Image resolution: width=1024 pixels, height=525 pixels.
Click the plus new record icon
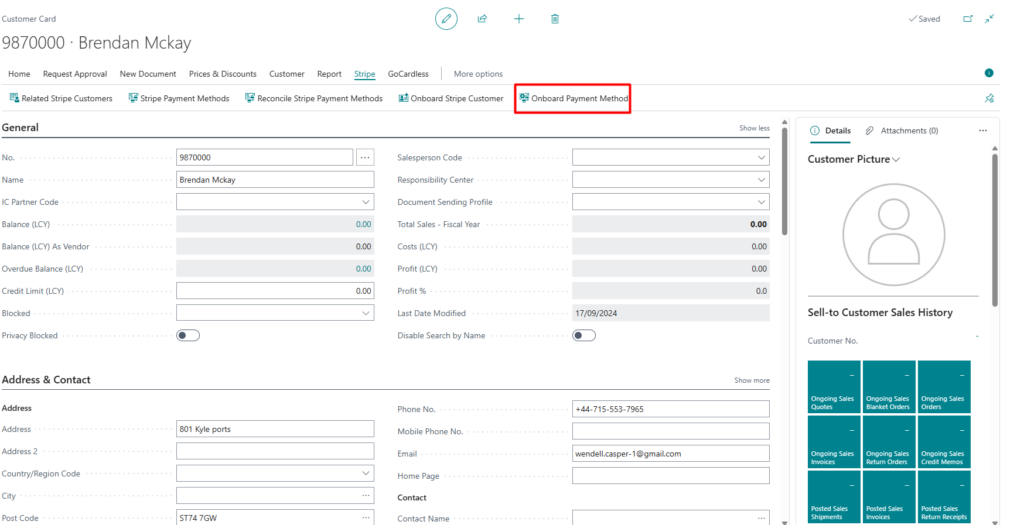(519, 19)
